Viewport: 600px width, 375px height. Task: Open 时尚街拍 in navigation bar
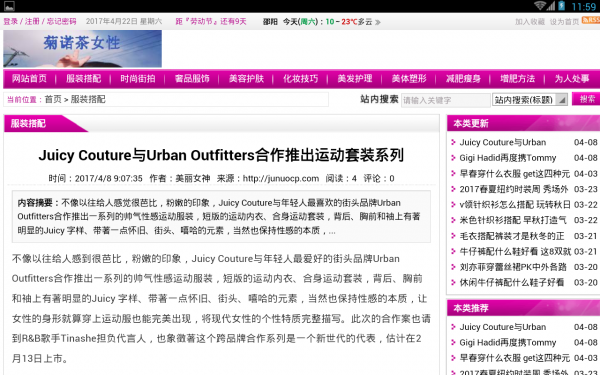138,79
